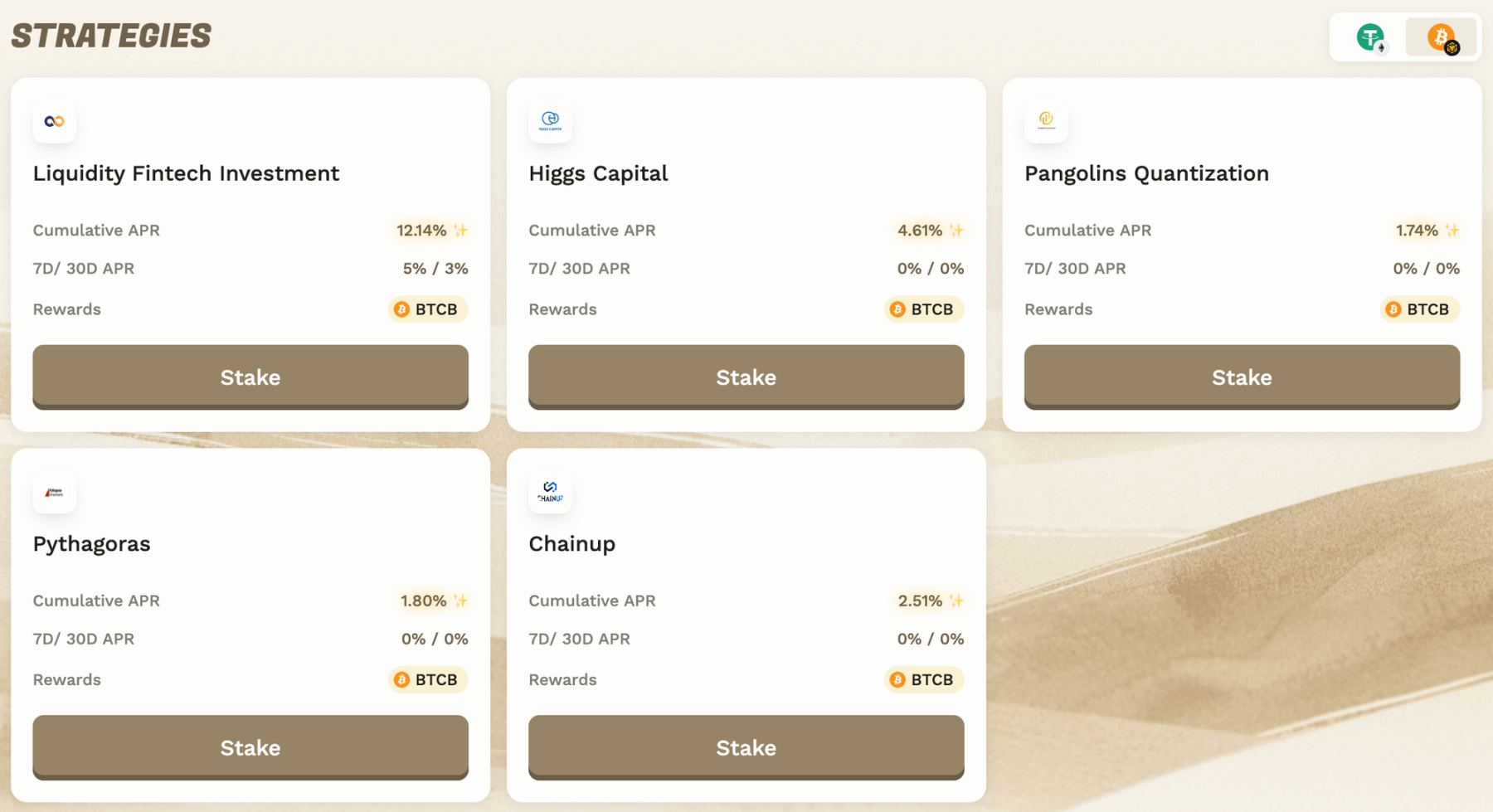Image resolution: width=1493 pixels, height=812 pixels.
Task: Click the sparkle icon beside 4.61% APR
Action: click(x=956, y=230)
